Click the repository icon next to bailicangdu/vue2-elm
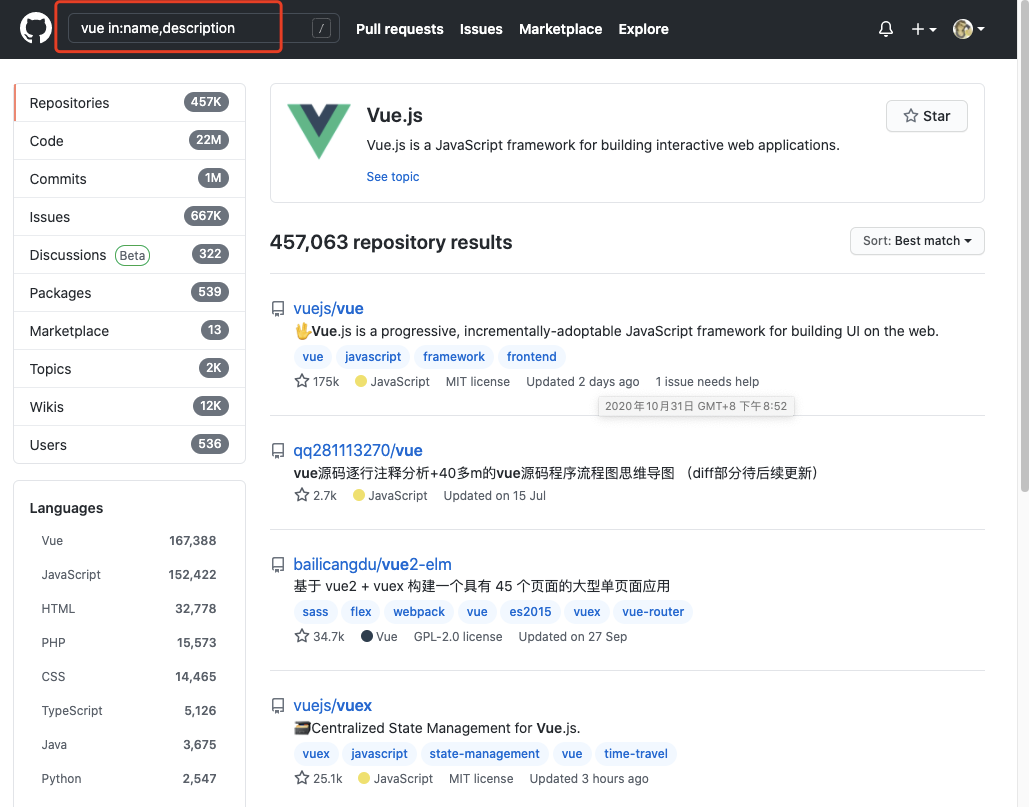The height and width of the screenshot is (807, 1029). (x=278, y=563)
